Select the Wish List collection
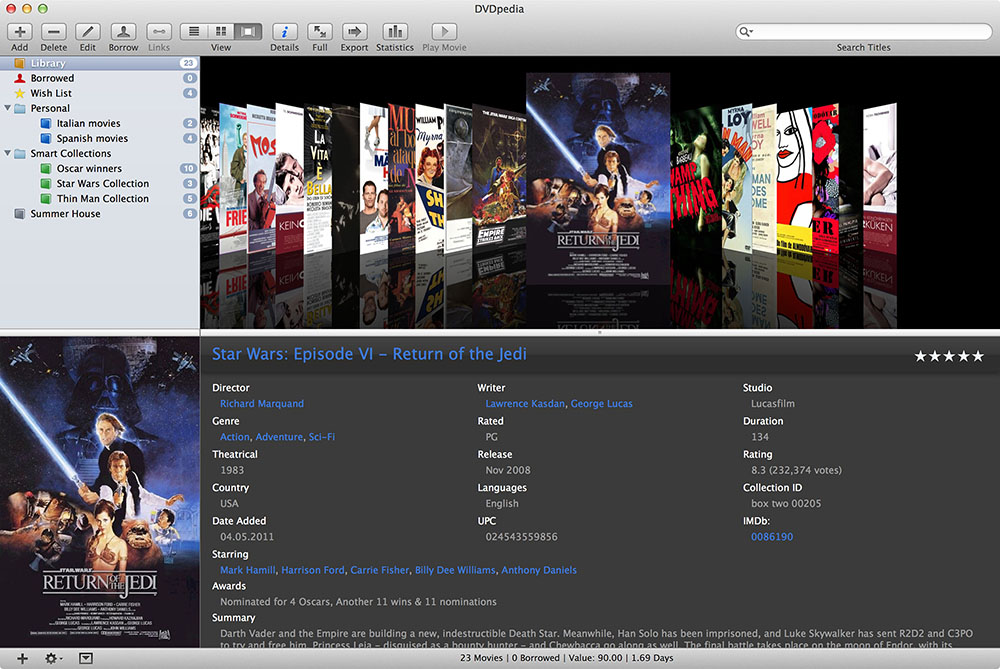 point(51,93)
